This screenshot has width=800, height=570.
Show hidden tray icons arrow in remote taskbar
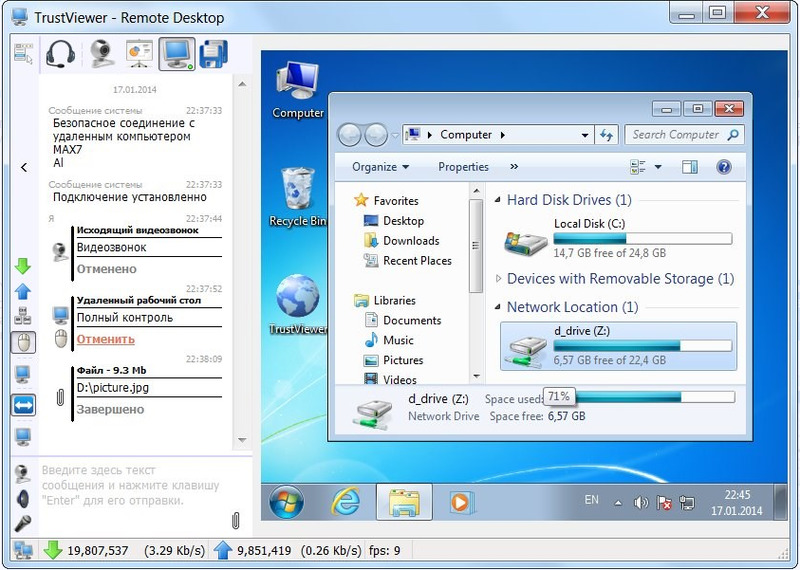coord(618,503)
